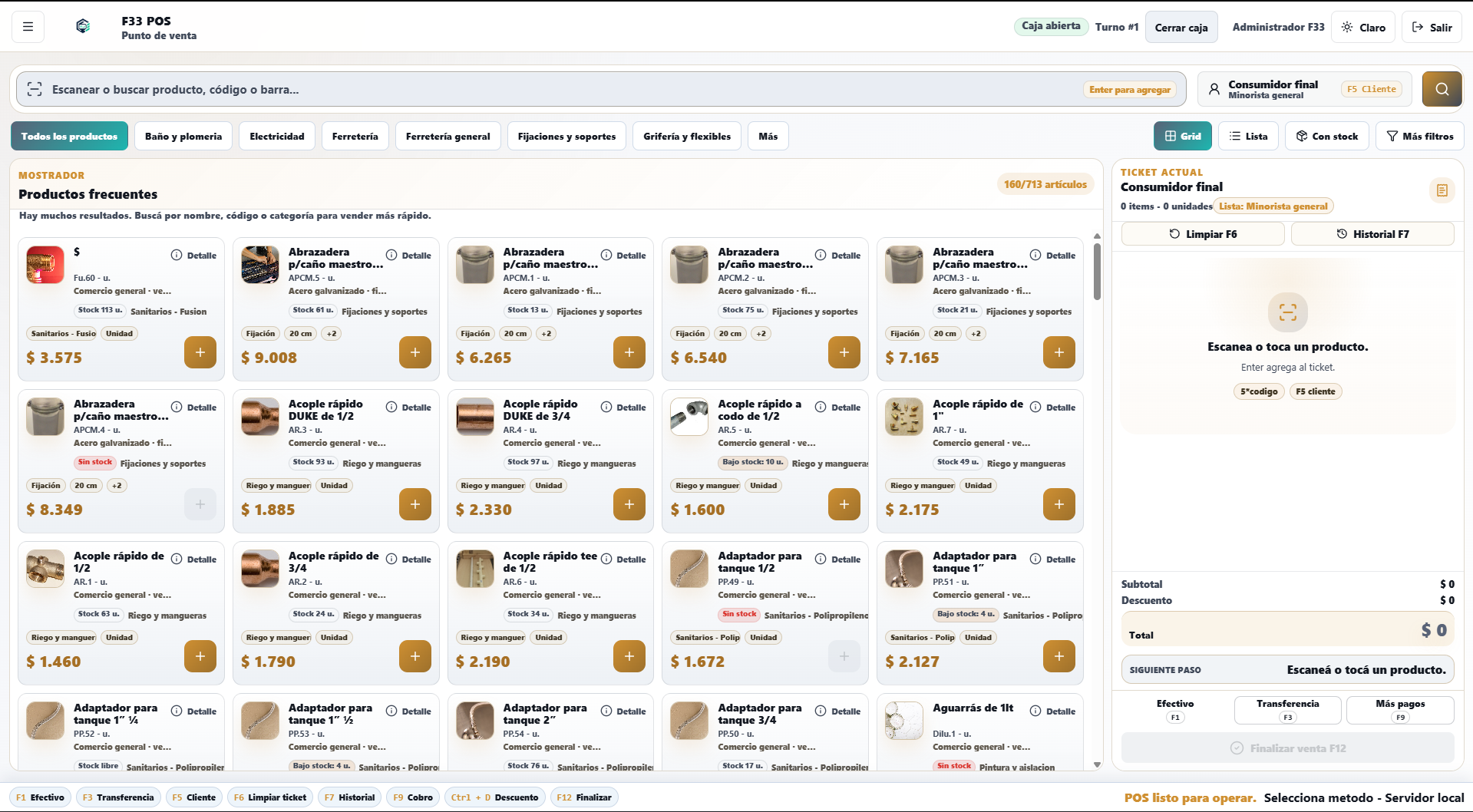Select Fijaciones y soportes category
The height and width of the screenshot is (812, 1473).
click(566, 136)
